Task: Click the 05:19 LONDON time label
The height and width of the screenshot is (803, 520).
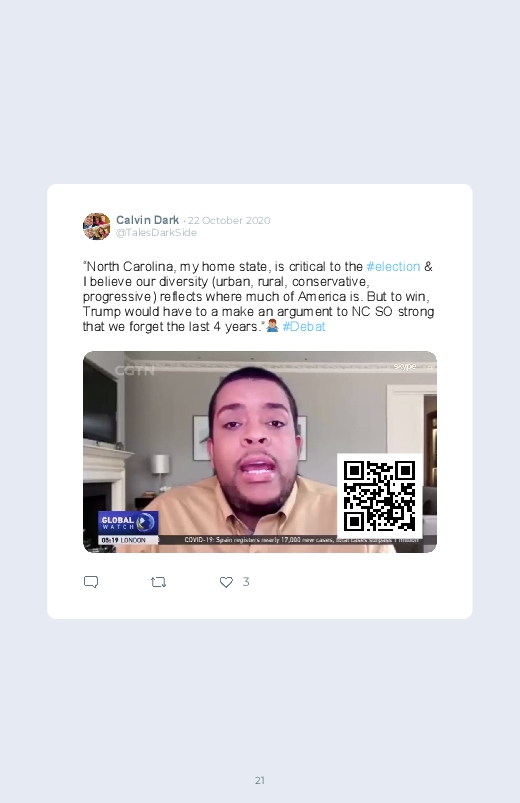Action: (x=123, y=540)
